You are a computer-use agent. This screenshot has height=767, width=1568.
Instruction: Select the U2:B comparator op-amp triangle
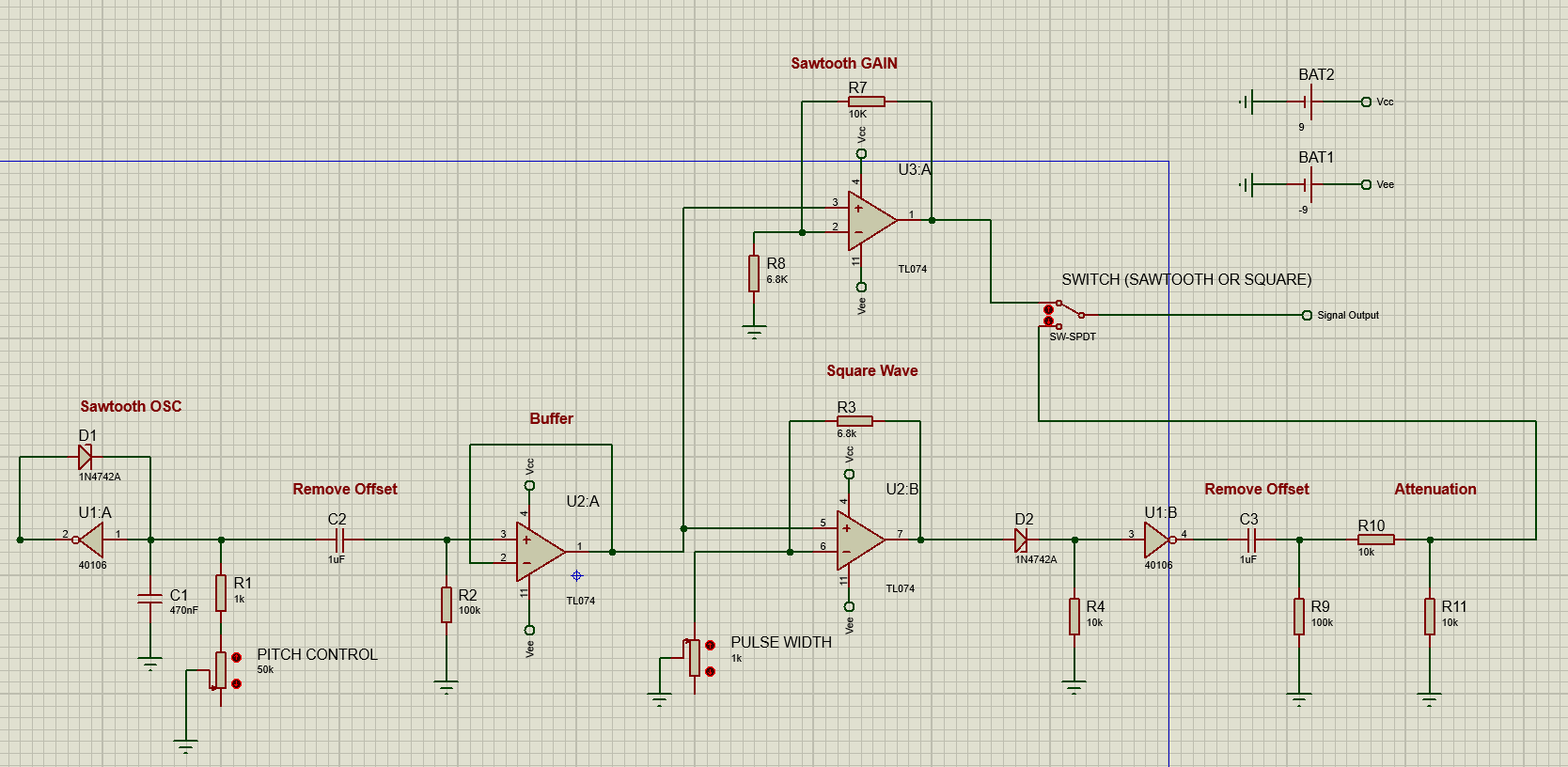[860, 540]
